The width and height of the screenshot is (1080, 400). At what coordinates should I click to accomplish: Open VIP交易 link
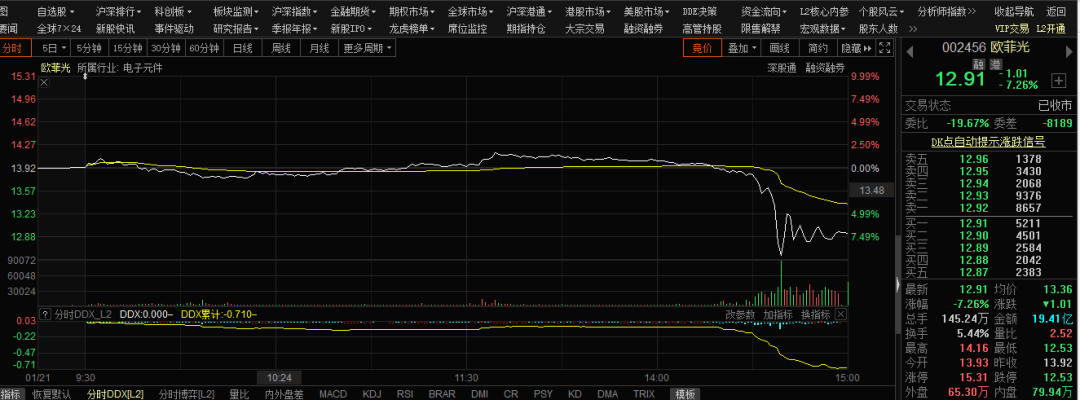click(x=1012, y=29)
